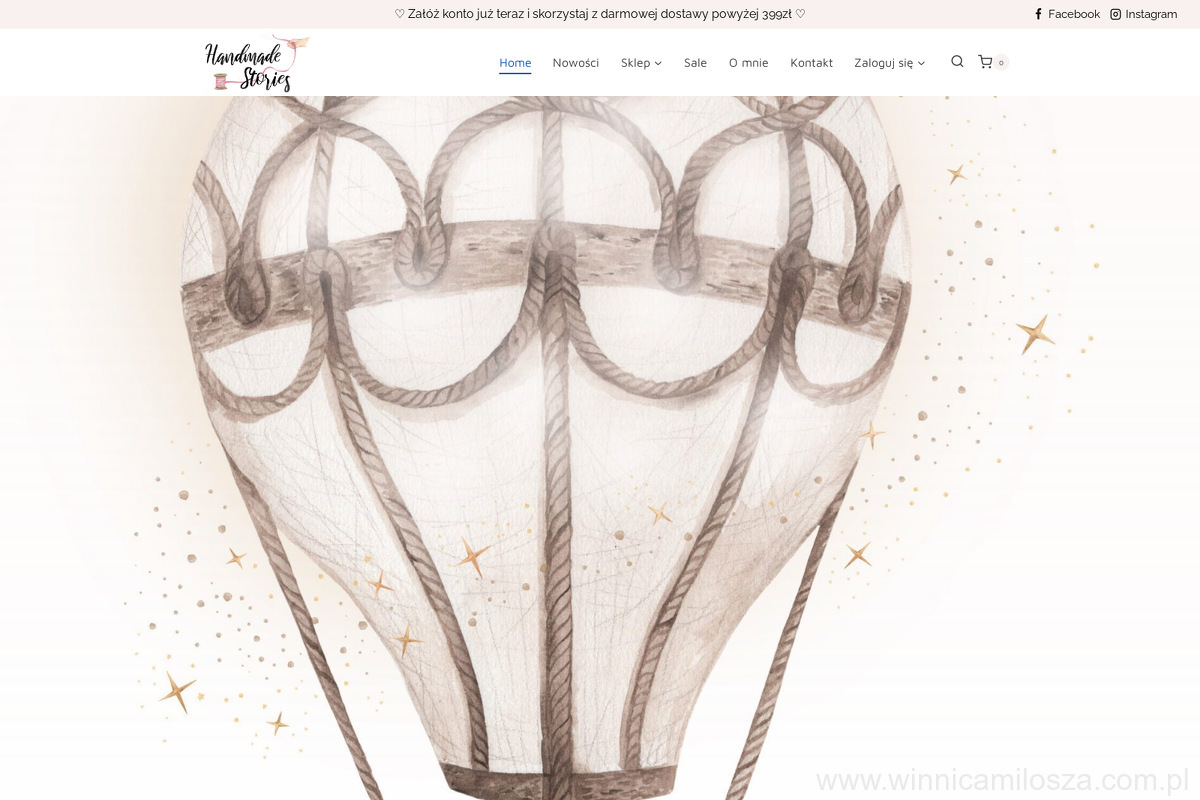Open the search magnifier icon

(957, 62)
